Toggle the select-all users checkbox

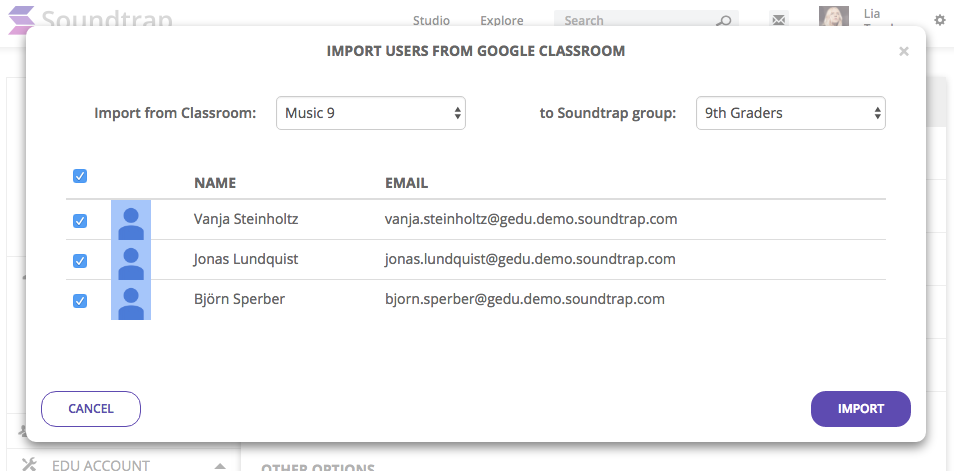tap(80, 176)
